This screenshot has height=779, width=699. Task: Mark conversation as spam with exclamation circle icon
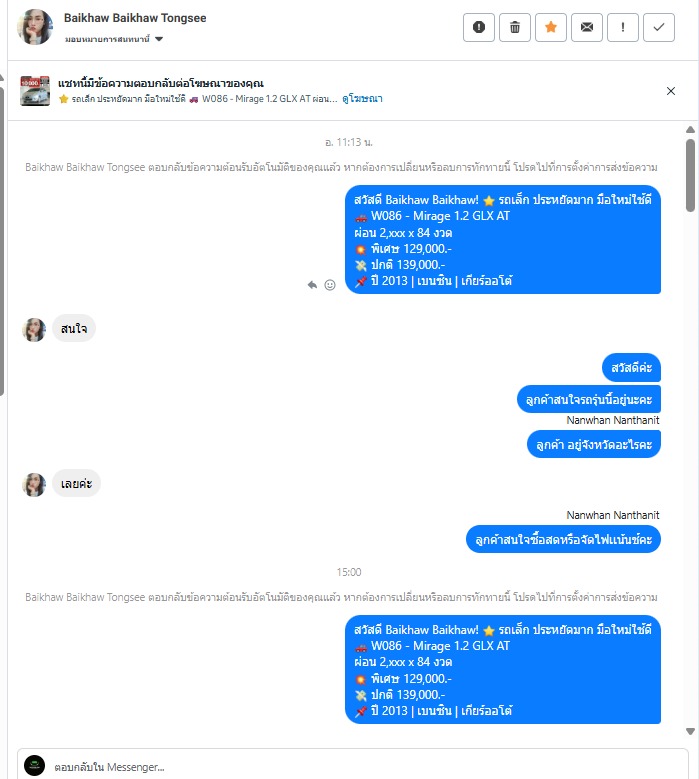pyautogui.click(x=478, y=27)
